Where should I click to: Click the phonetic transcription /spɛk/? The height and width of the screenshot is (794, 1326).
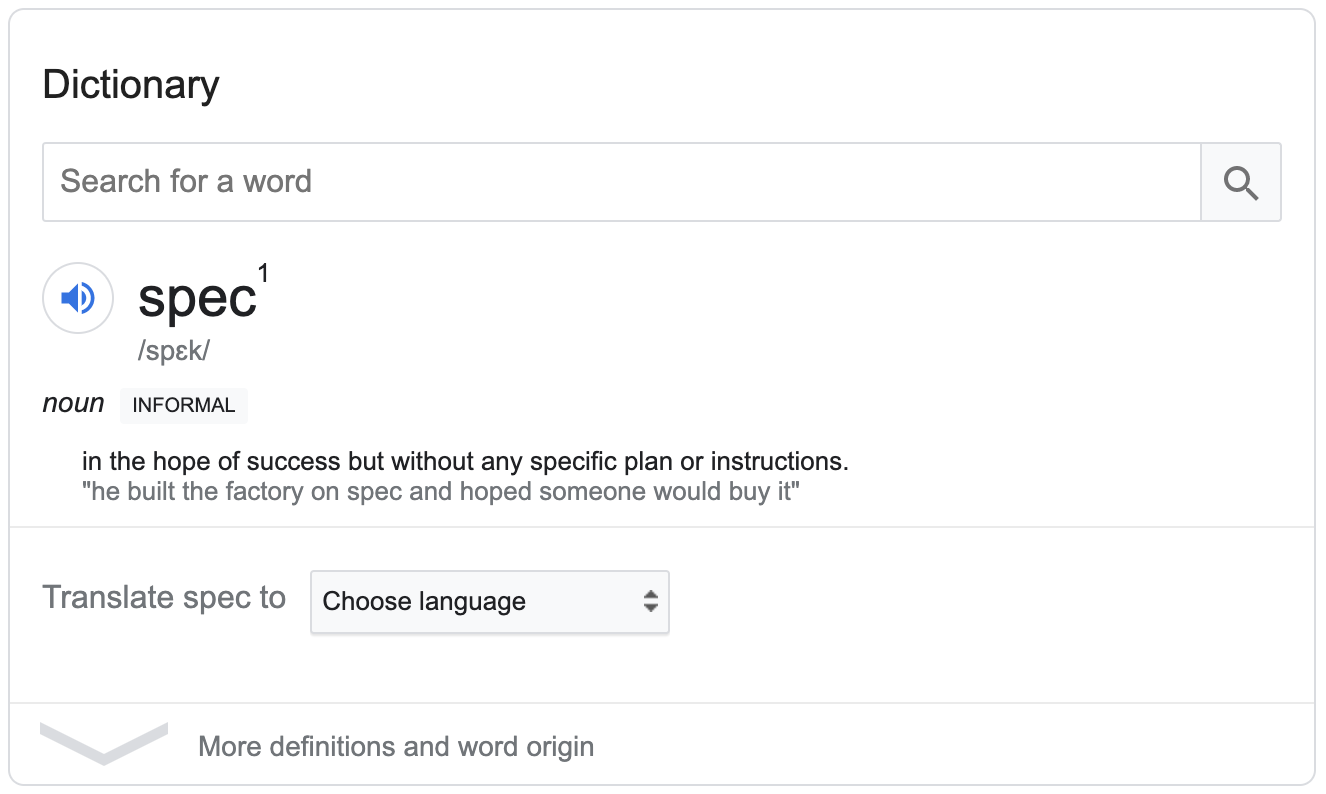click(174, 352)
